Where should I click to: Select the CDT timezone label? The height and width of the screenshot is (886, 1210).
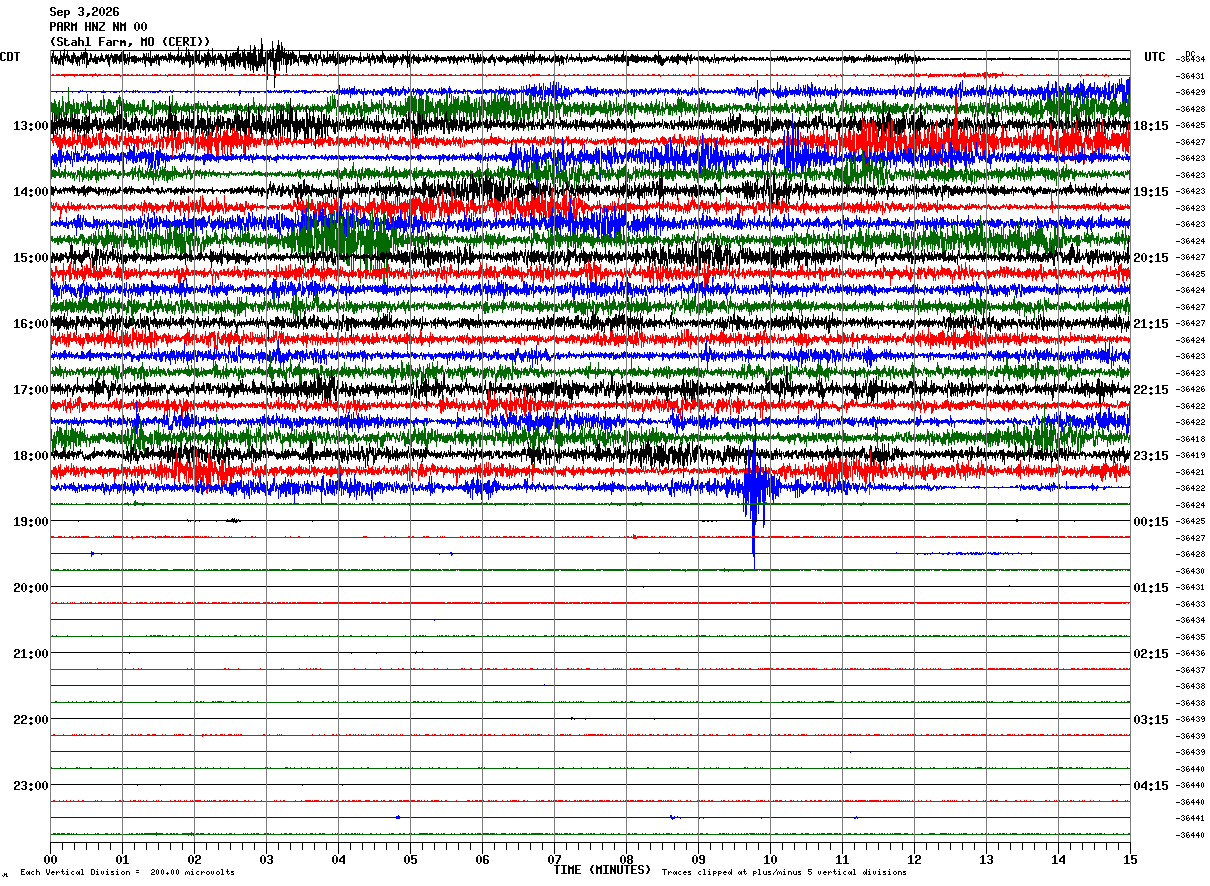[x=10, y=57]
